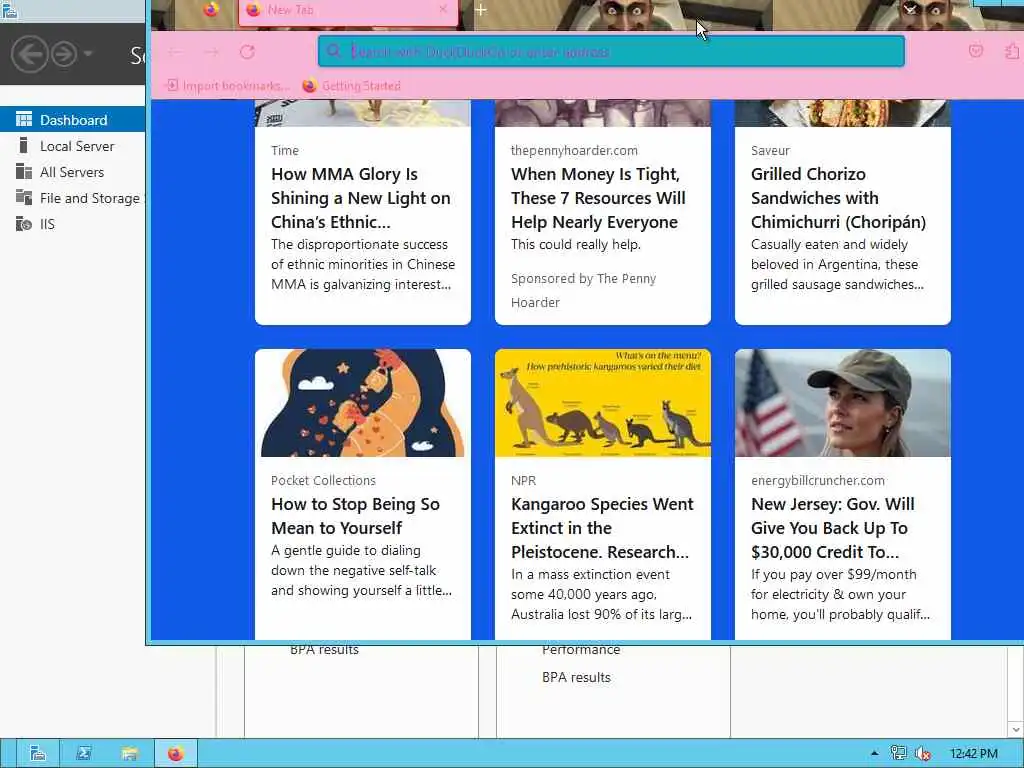Click the Local Server icon
This screenshot has height=768, width=1024.
pyautogui.click(x=24, y=145)
